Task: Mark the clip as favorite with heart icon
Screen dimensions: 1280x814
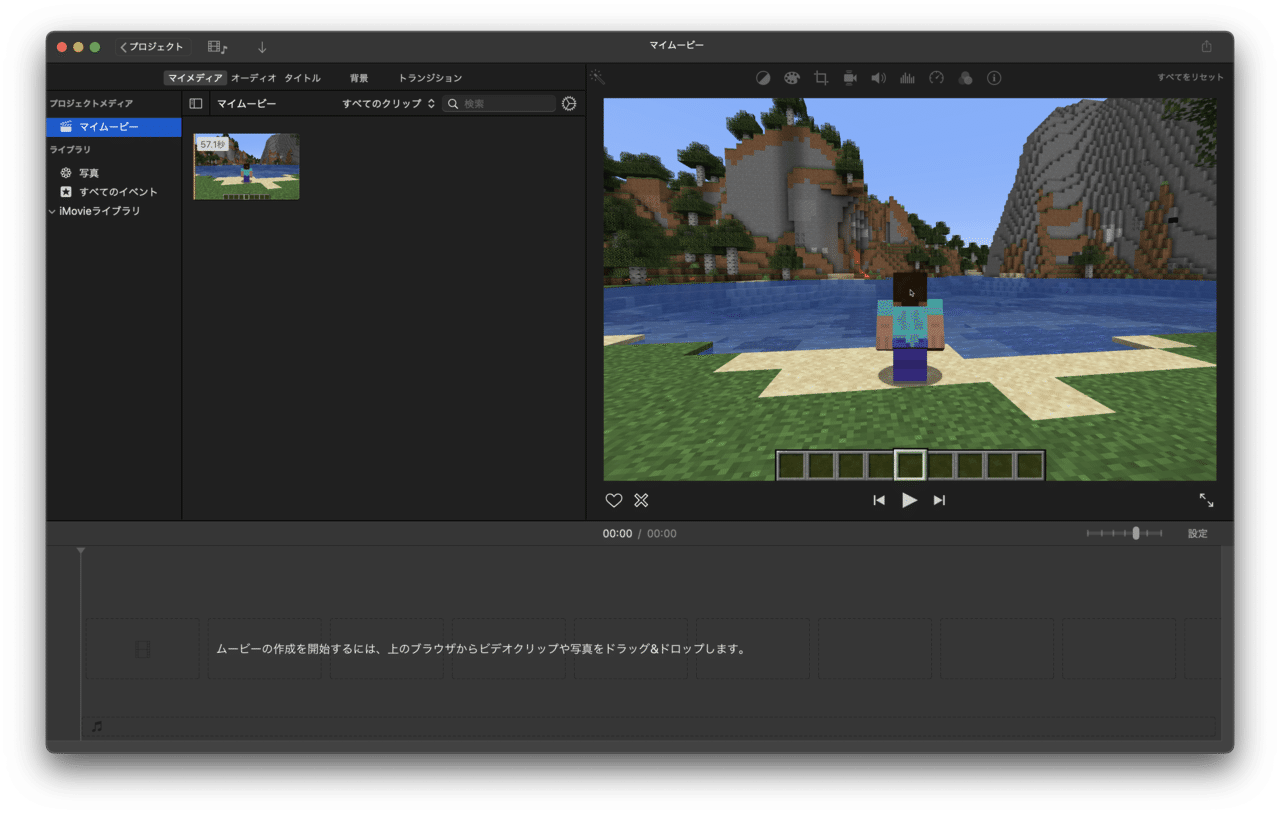Action: point(613,500)
